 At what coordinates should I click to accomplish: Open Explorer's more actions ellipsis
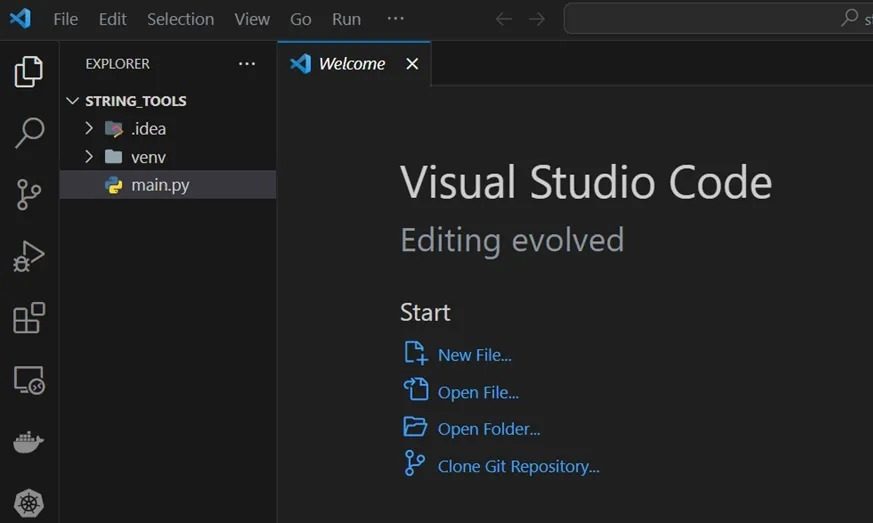coord(247,64)
